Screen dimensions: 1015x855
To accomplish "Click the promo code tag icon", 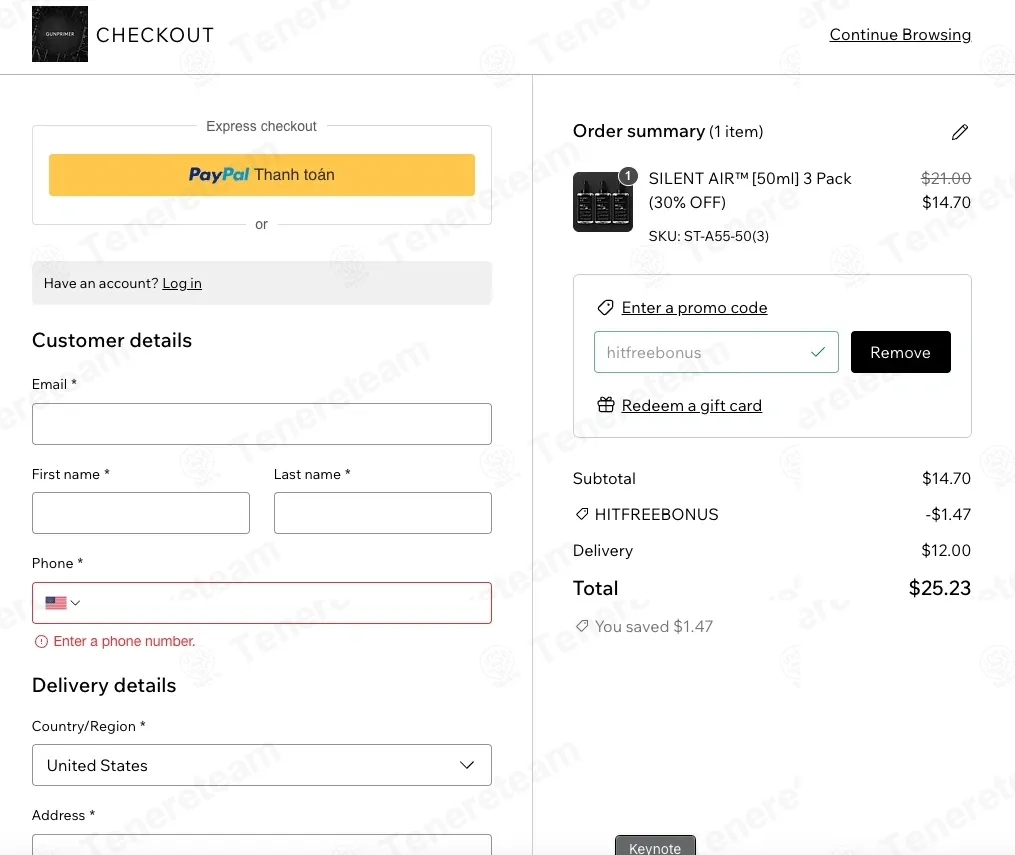I will pos(605,307).
